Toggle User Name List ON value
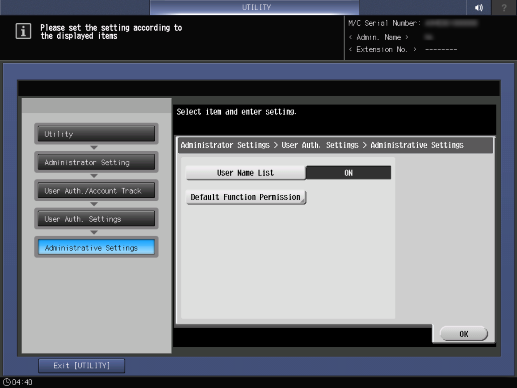The width and height of the screenshot is (517, 388). 348,173
